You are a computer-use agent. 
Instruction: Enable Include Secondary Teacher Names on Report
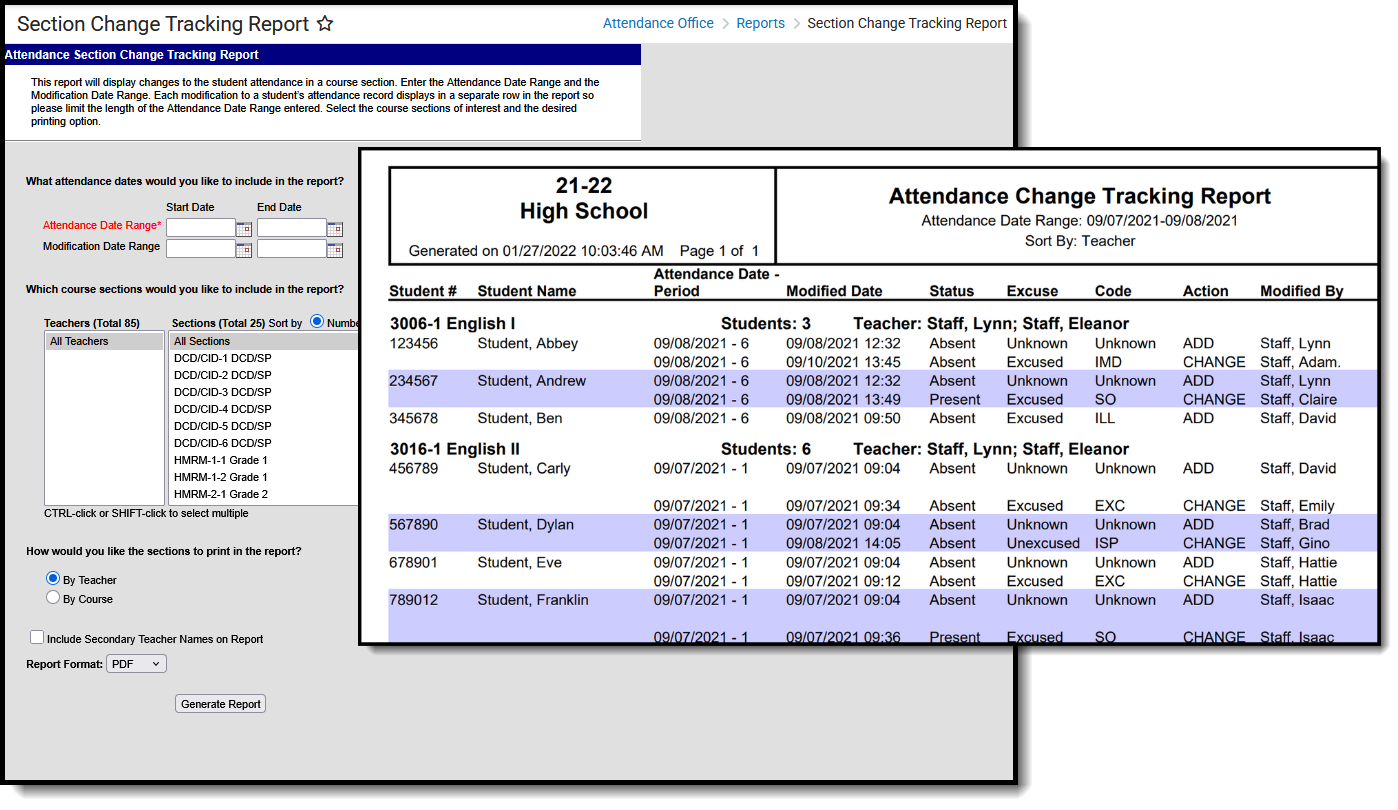[x=37, y=638]
